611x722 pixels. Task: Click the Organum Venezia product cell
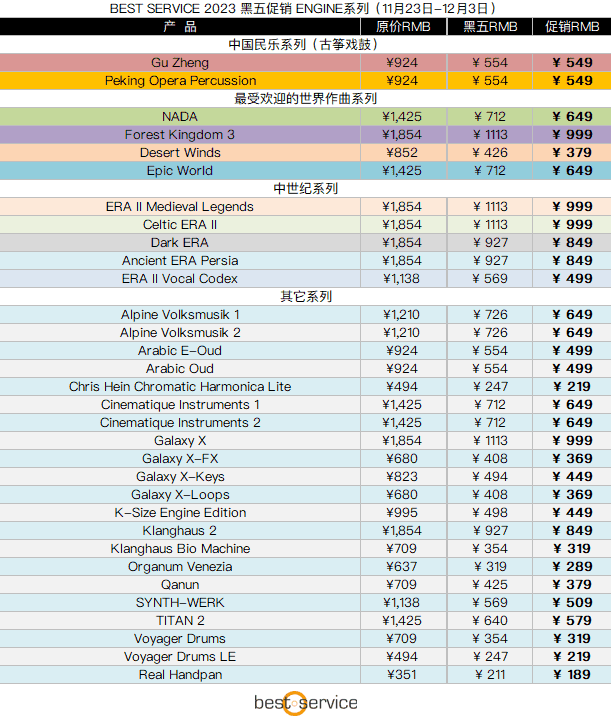[x=180, y=566]
